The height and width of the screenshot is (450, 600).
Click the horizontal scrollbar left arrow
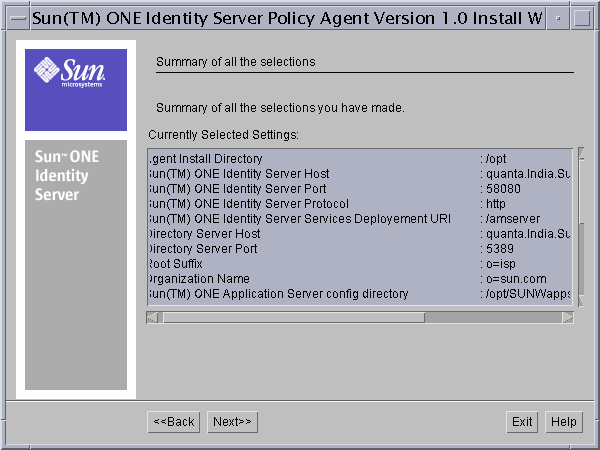pyautogui.click(x=152, y=317)
